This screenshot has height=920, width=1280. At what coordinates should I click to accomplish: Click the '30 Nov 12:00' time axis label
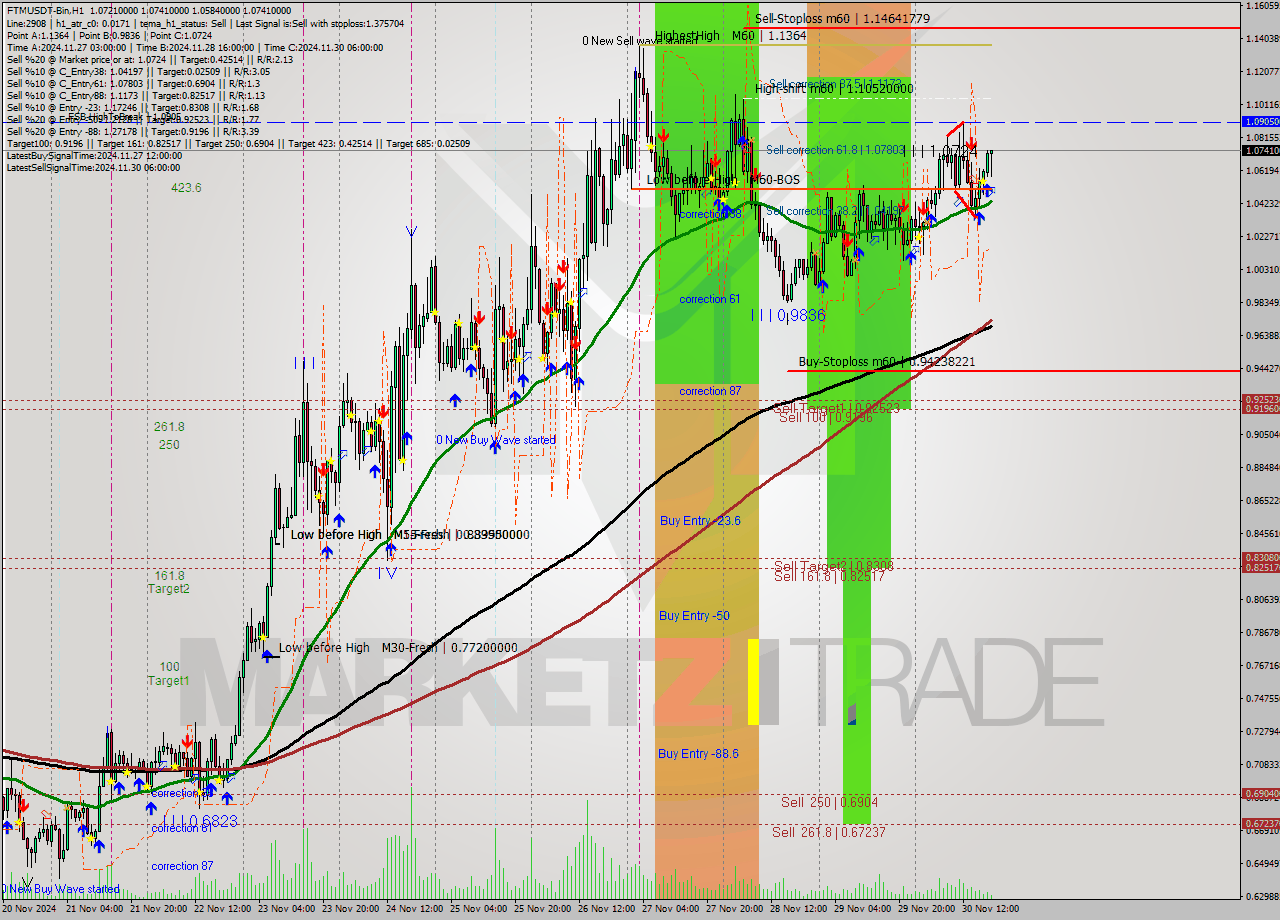991,909
